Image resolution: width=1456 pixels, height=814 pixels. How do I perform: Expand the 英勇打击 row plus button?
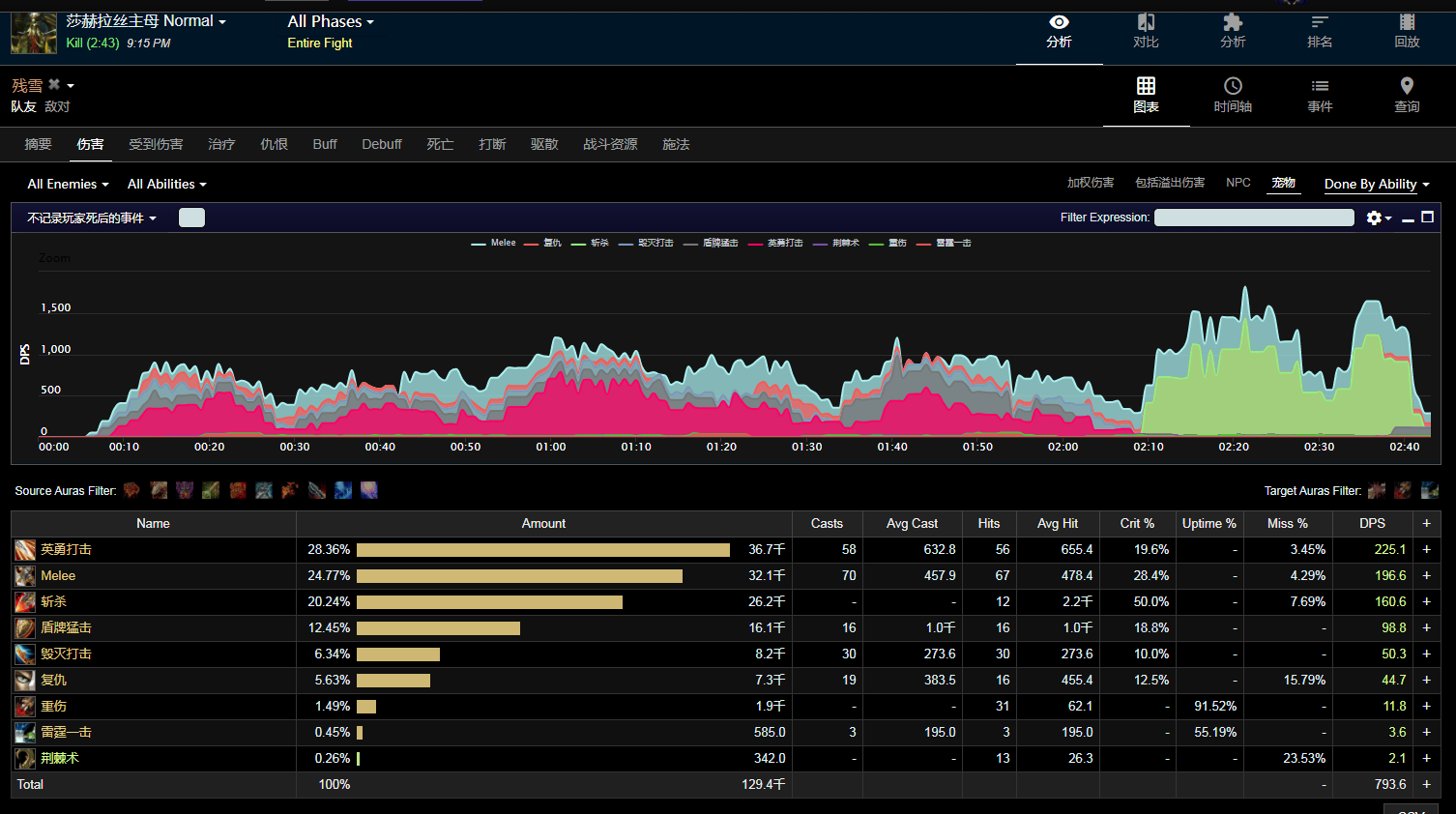coord(1426,550)
